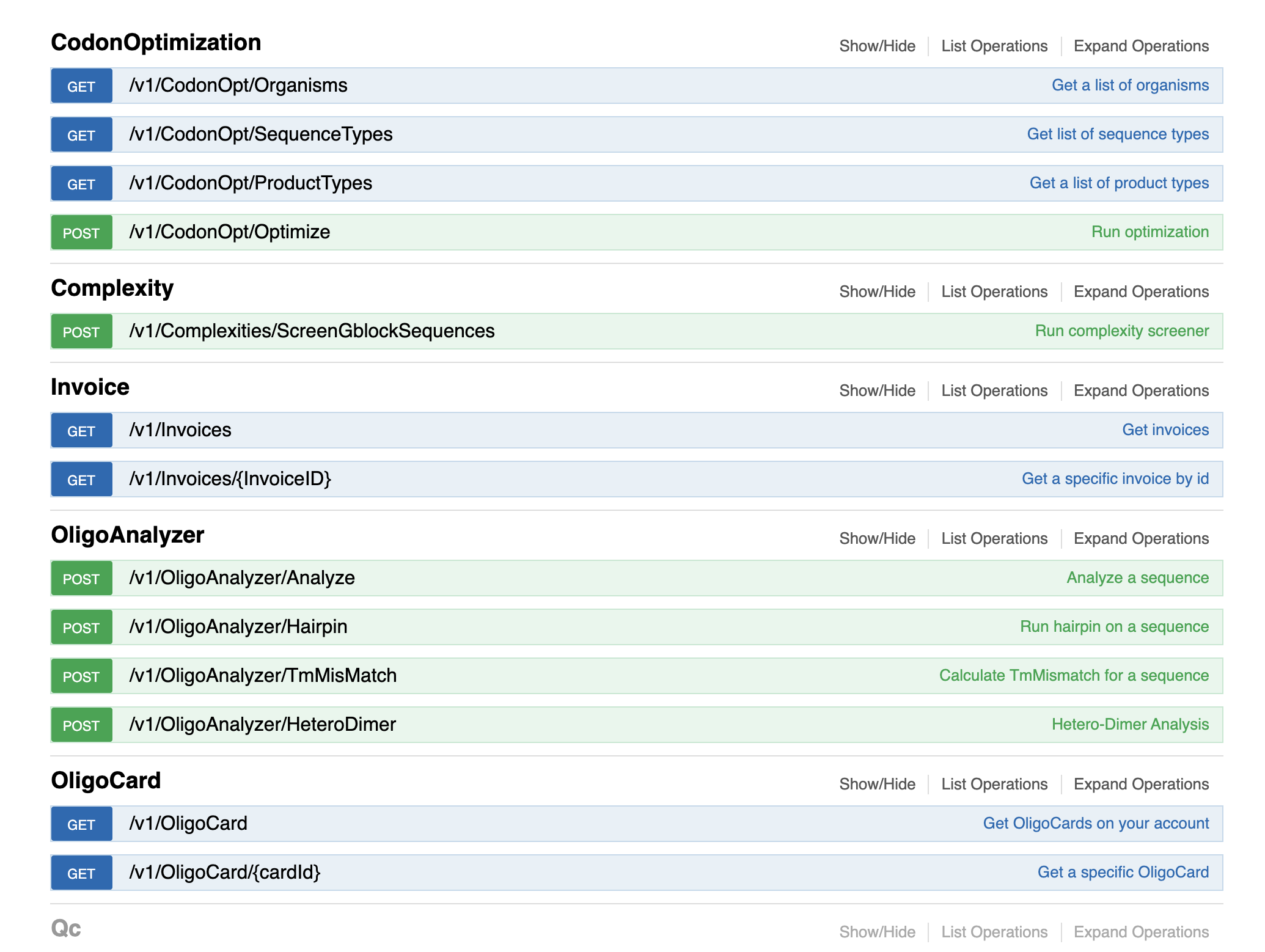Image resolution: width=1265 pixels, height=952 pixels.
Task: Click Expand Operations for Complexity
Action: pos(1141,291)
